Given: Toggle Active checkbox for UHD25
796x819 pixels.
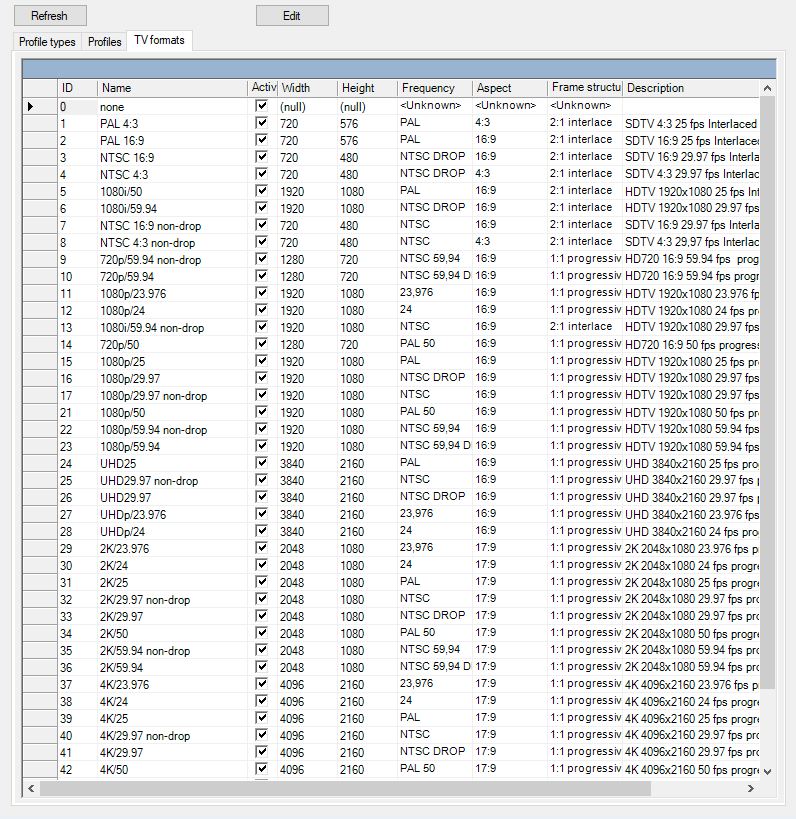Looking at the screenshot, I should (x=262, y=463).
